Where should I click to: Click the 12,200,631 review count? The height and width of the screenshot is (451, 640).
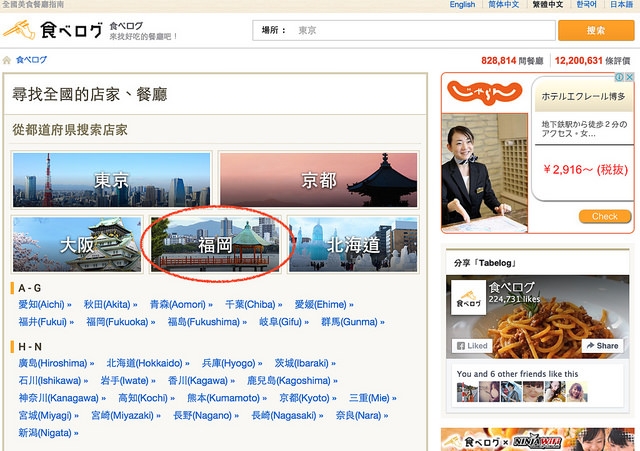[579, 61]
